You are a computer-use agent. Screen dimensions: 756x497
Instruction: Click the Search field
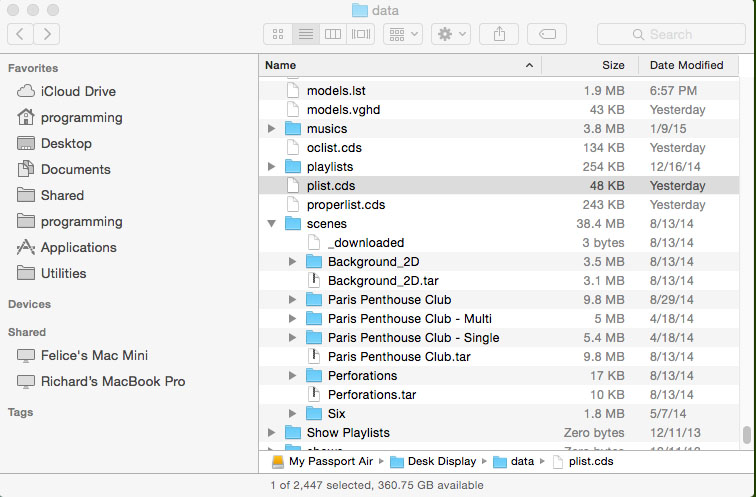click(x=670, y=34)
